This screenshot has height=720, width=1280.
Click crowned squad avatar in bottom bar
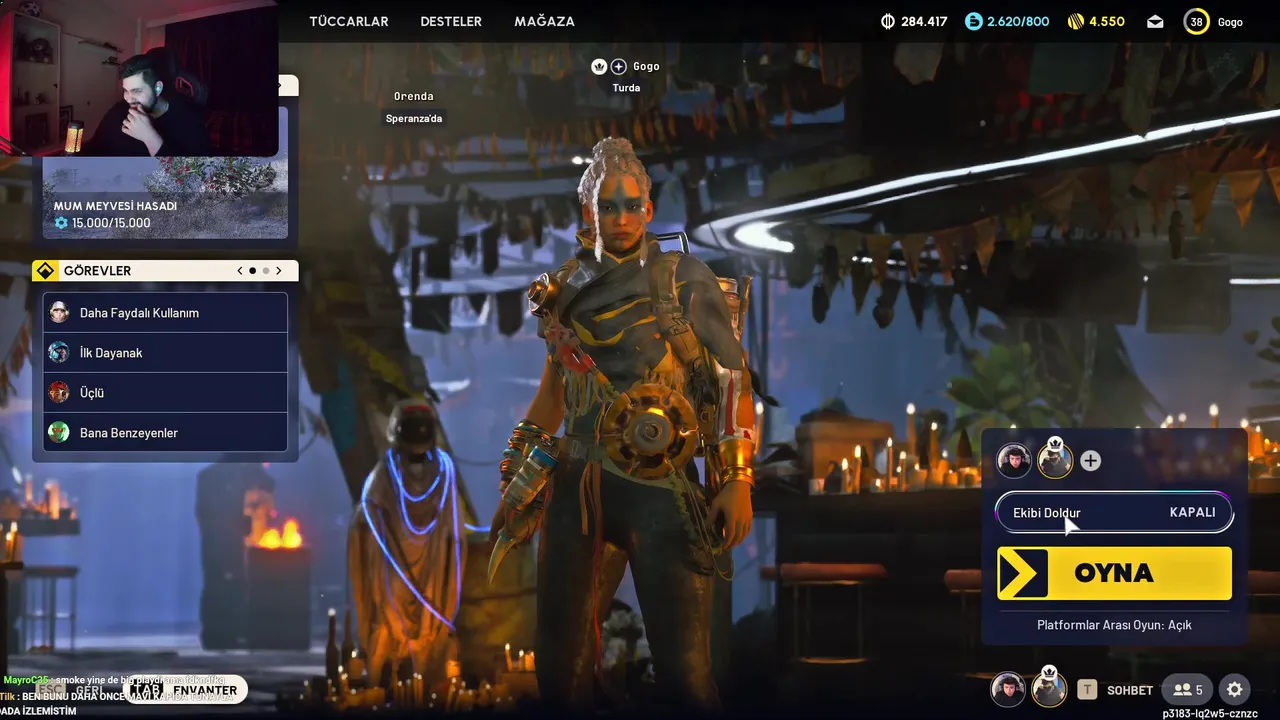click(1048, 687)
